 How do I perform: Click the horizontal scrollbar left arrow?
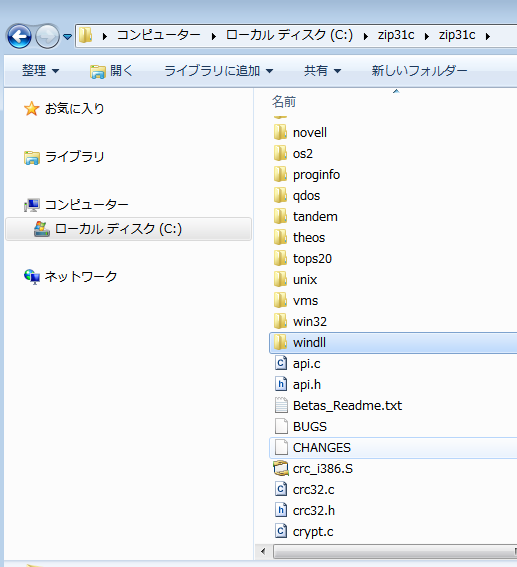(x=263, y=551)
